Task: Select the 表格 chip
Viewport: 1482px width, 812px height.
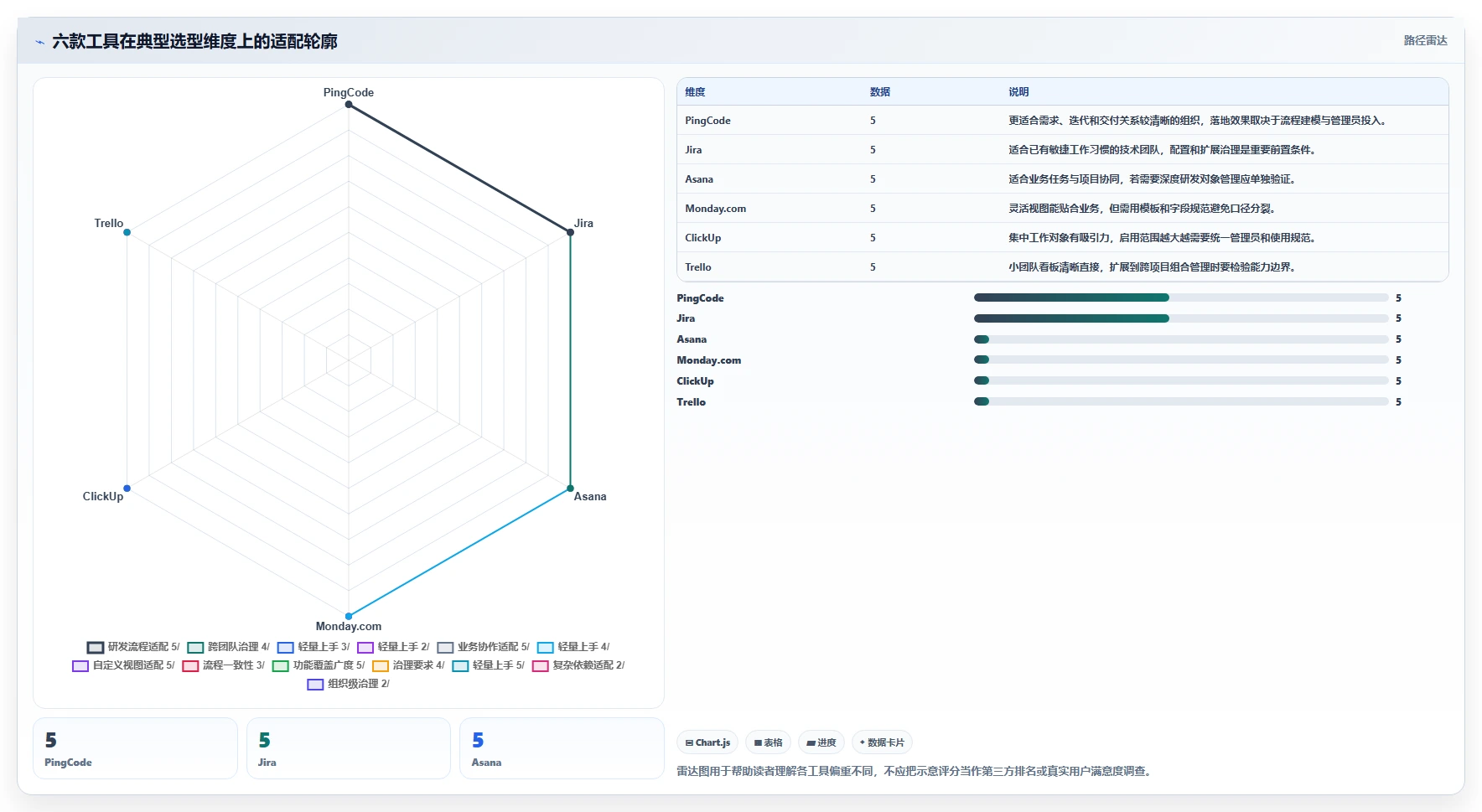Action: click(x=768, y=742)
